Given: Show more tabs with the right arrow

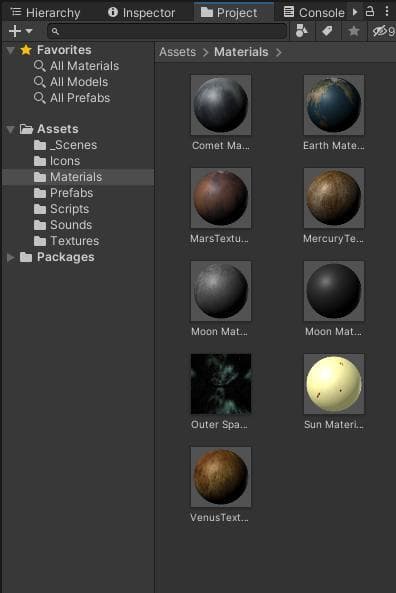Looking at the screenshot, I should click(355, 12).
